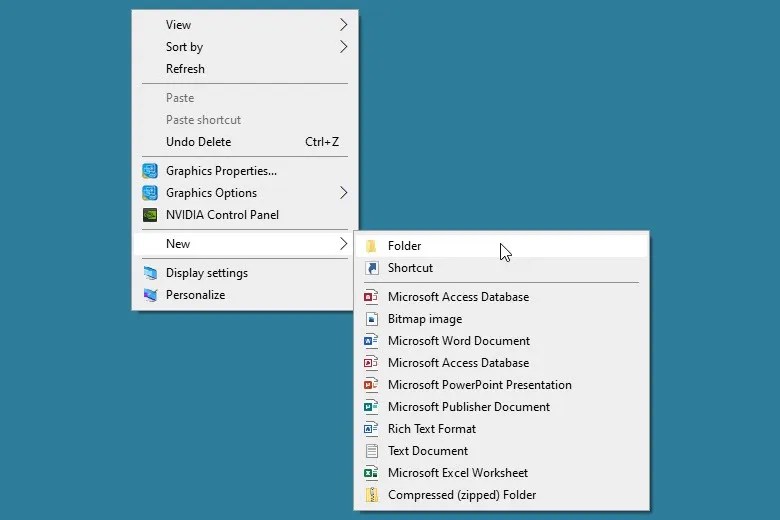Click the Excel Worksheet icon

371,473
